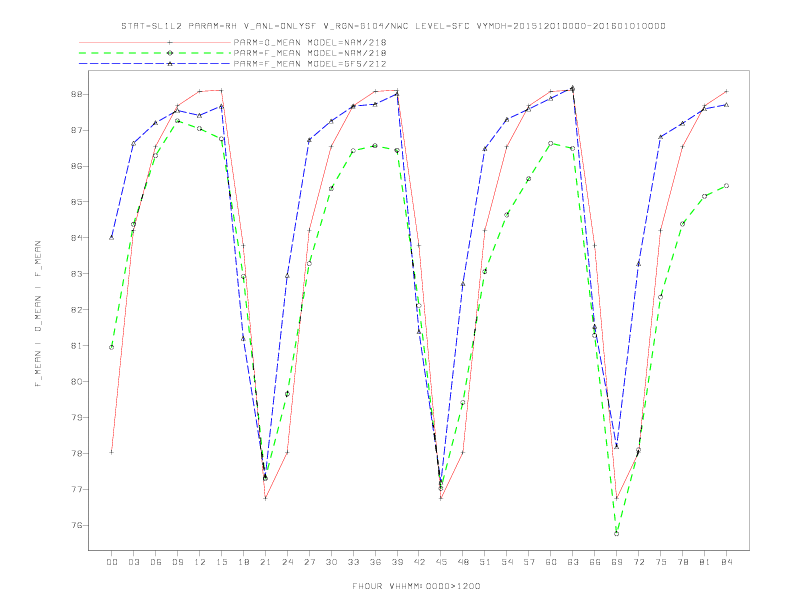Click the y-axis tick label 83
The width and height of the screenshot is (792, 612).
75,274
